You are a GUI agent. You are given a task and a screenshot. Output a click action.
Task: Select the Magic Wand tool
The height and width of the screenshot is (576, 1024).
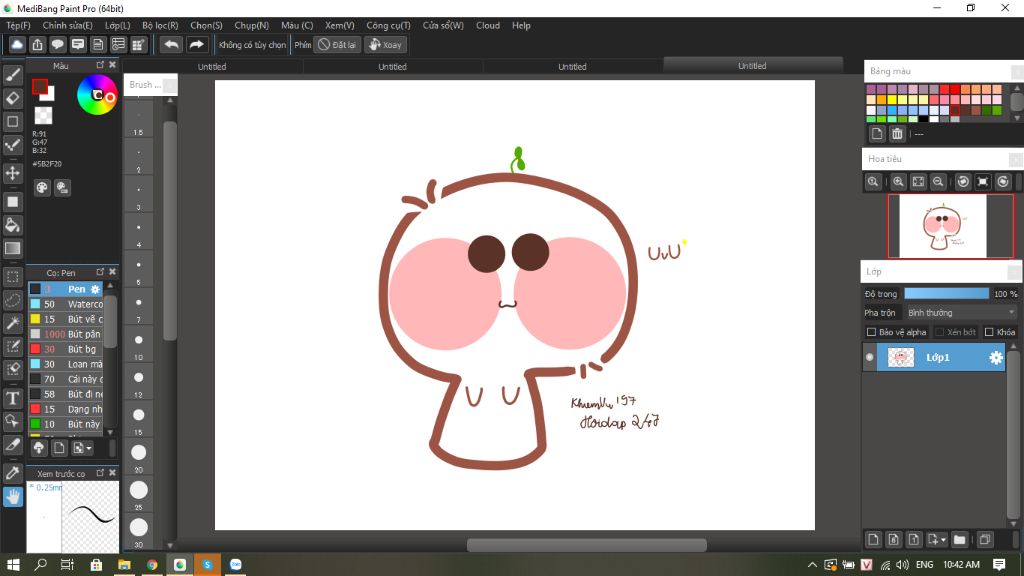point(12,323)
